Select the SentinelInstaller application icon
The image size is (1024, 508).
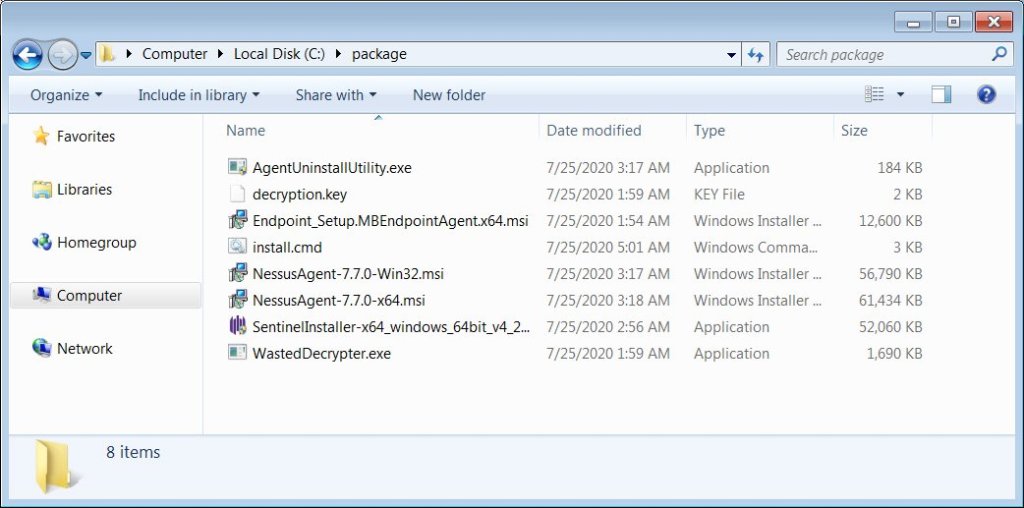tap(237, 326)
